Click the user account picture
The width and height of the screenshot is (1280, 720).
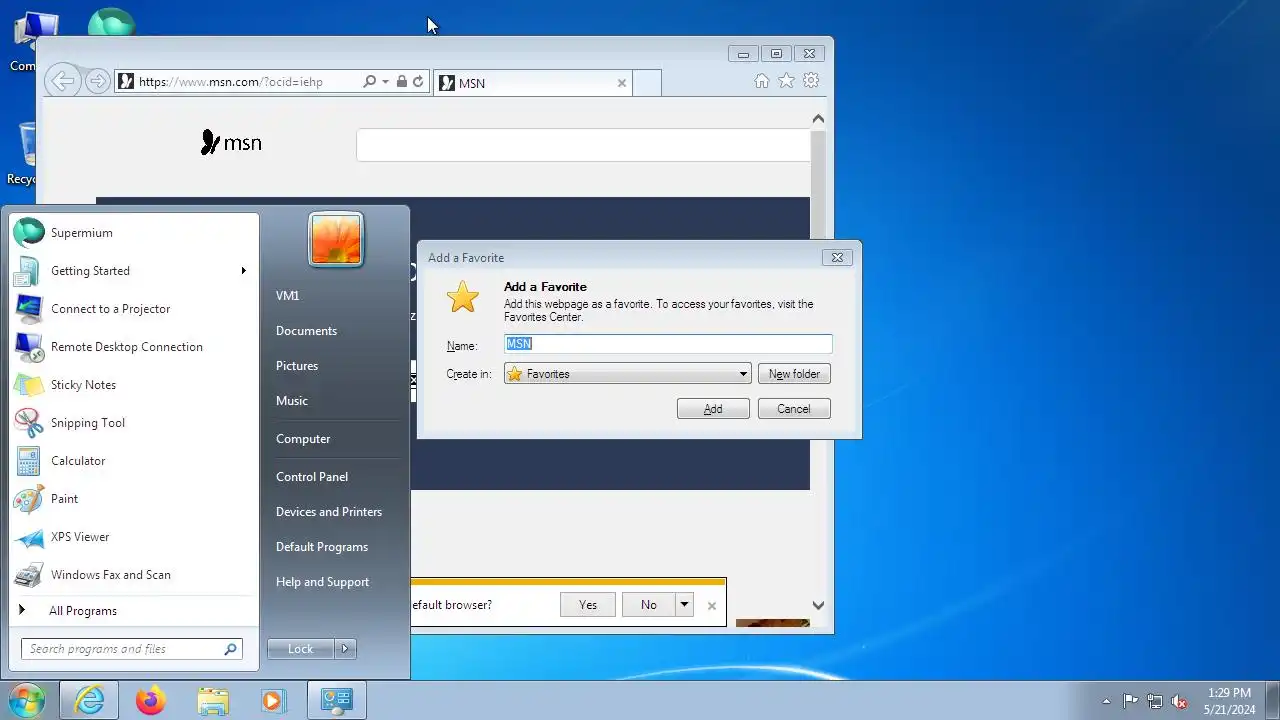336,239
